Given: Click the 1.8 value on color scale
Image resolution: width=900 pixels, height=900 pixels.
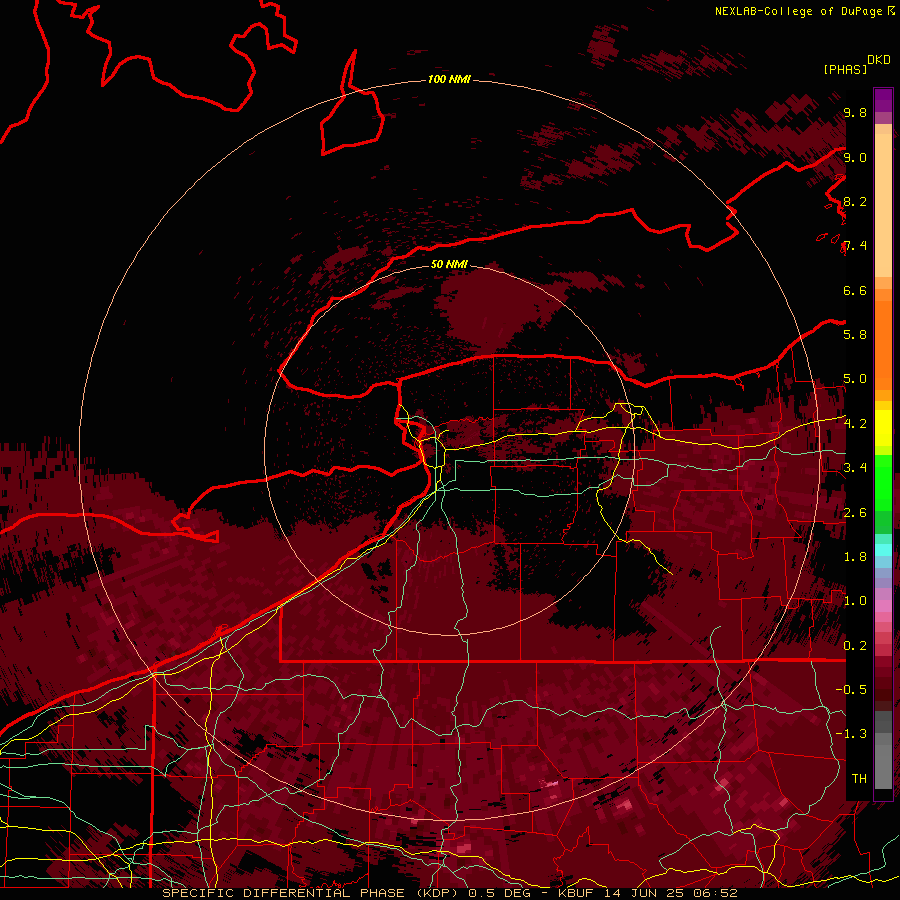Looking at the screenshot, I should 855,557.
